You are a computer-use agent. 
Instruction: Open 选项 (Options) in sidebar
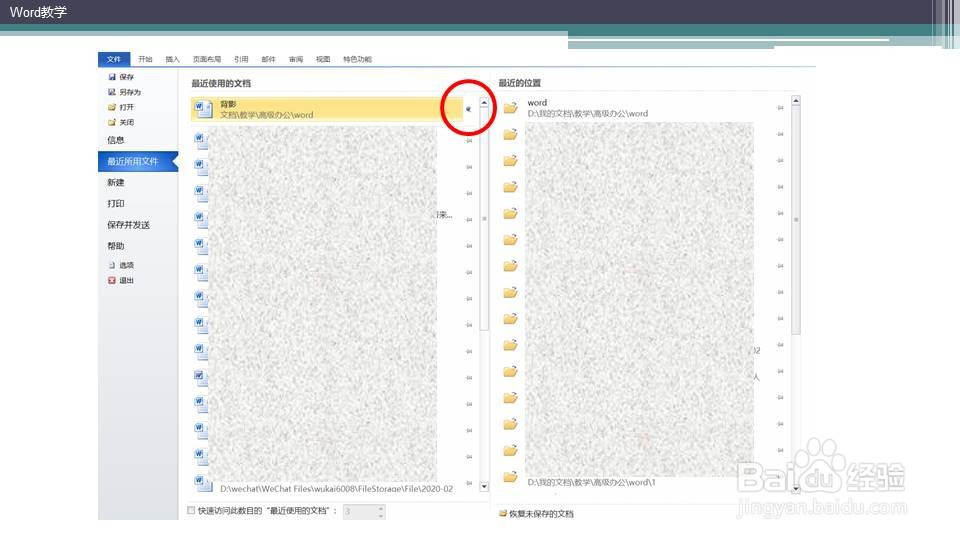(x=121, y=265)
